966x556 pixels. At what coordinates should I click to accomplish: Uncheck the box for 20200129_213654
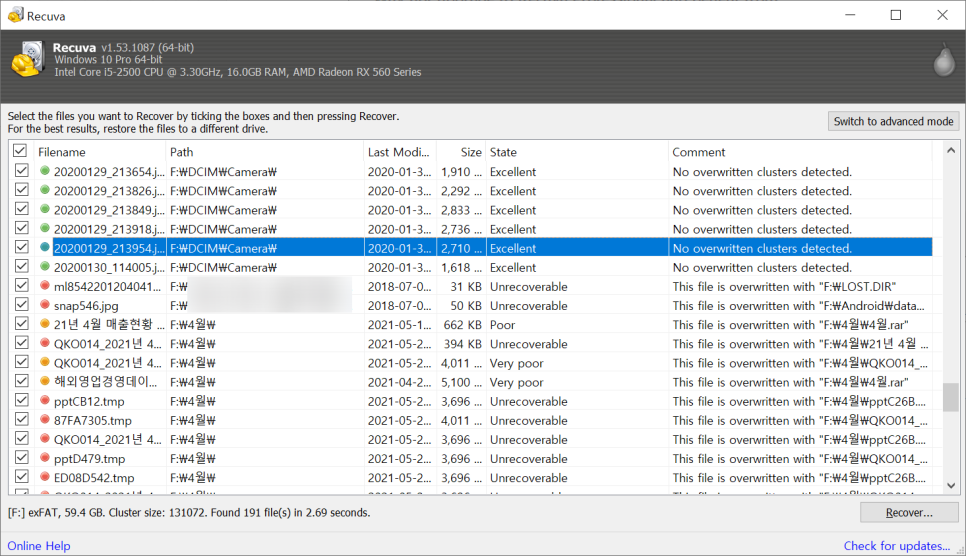click(x=22, y=171)
